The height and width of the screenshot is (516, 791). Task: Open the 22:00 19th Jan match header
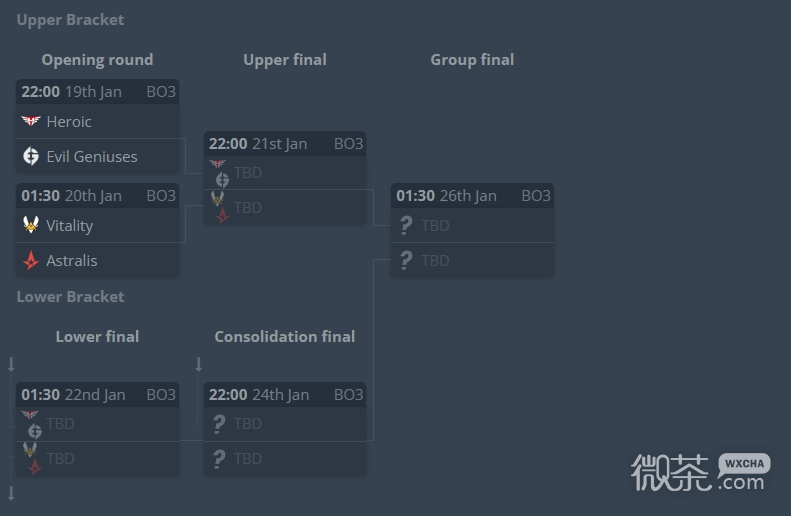click(97, 92)
